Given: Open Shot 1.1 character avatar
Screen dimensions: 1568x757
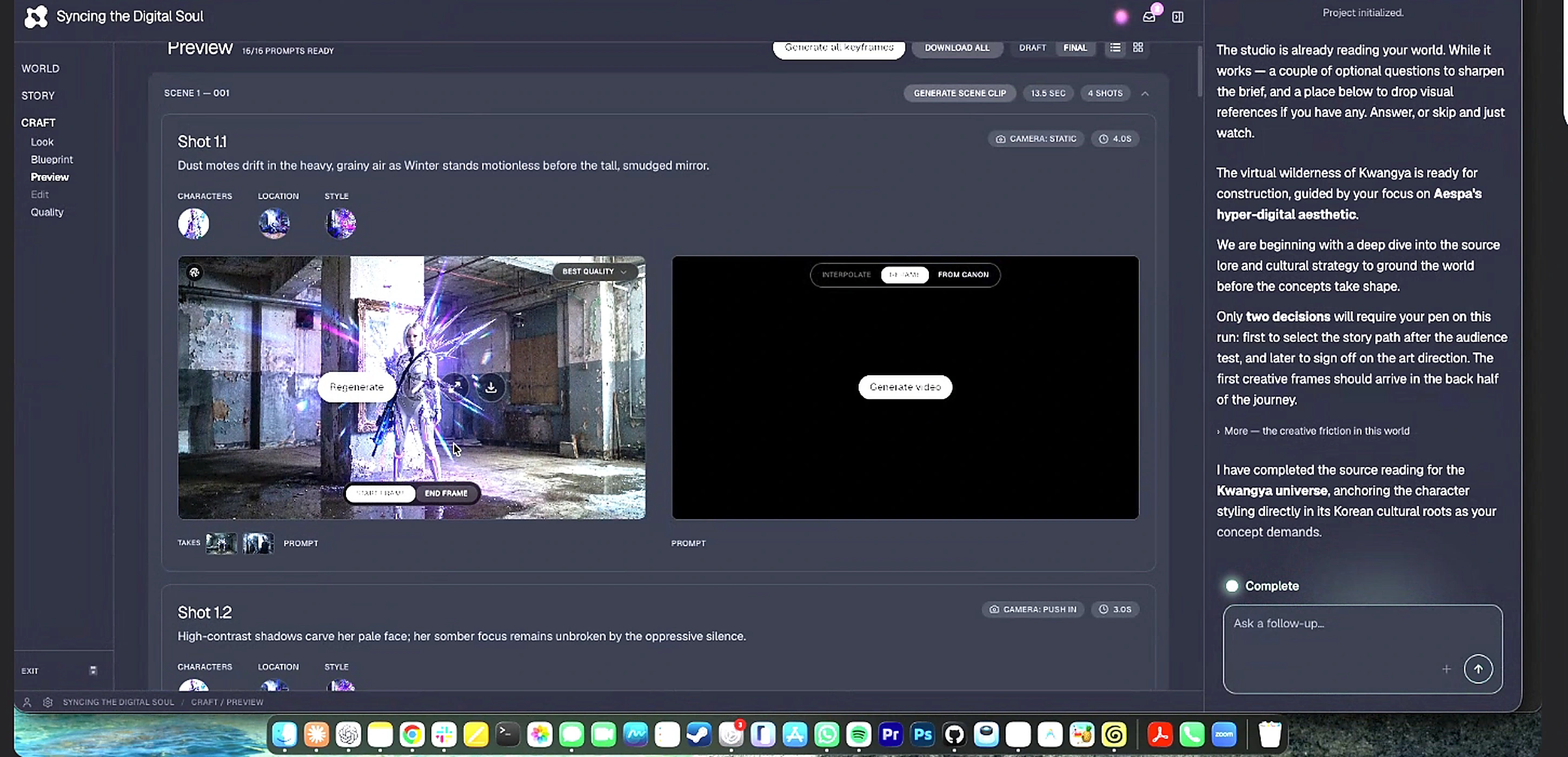Looking at the screenshot, I should click(x=194, y=223).
